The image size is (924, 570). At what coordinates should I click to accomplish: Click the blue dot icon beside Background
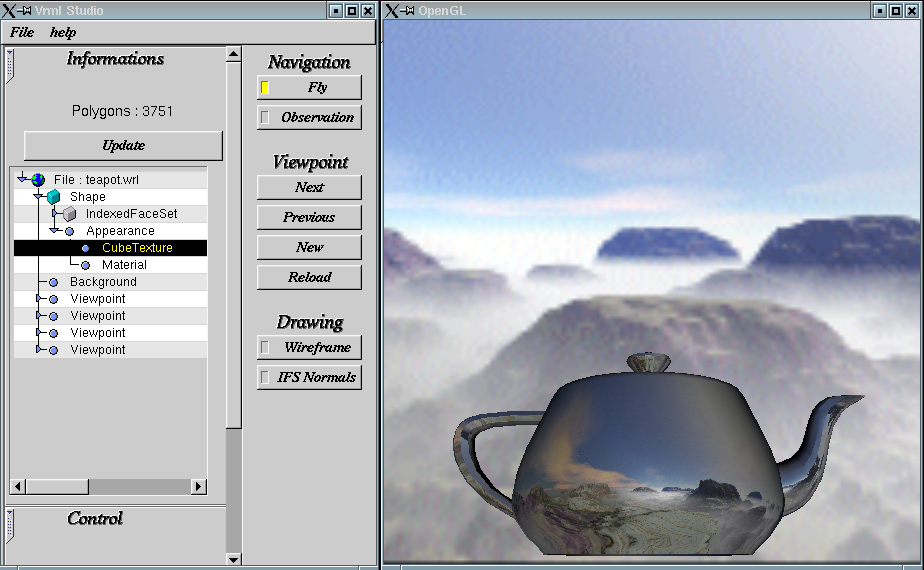coord(54,282)
